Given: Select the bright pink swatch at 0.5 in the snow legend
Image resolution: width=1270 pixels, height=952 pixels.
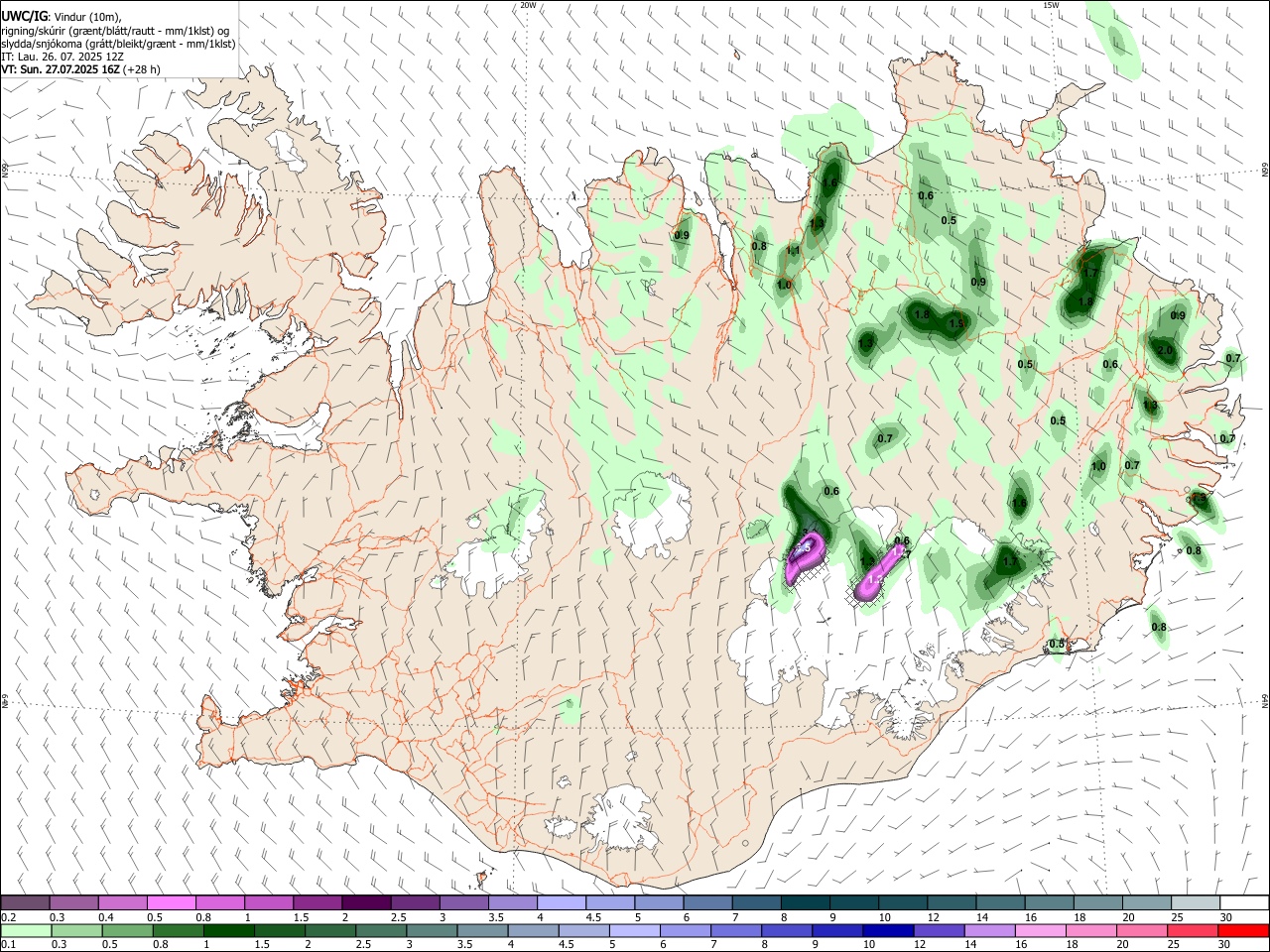Looking at the screenshot, I should [x=171, y=902].
